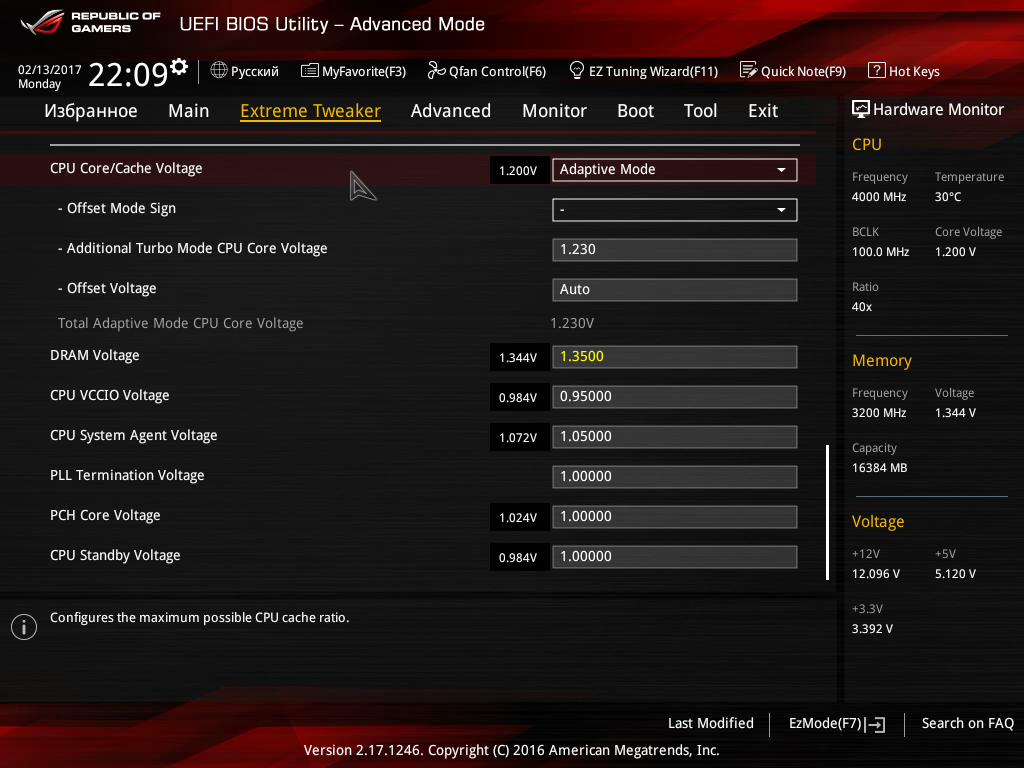The width and height of the screenshot is (1024, 768).
Task: Open the date and time settings gear icon
Action: (179, 67)
